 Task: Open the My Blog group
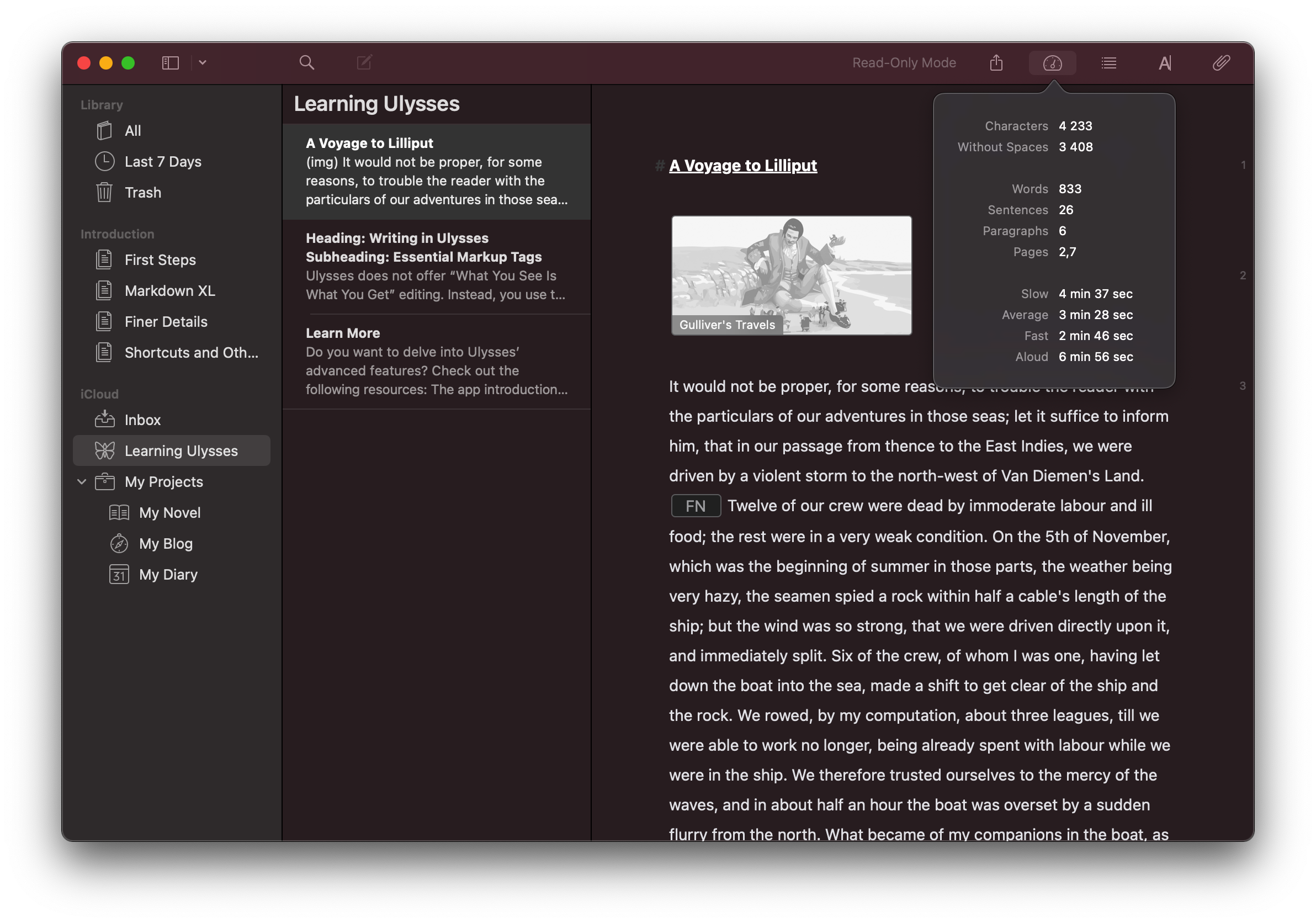pos(166,544)
